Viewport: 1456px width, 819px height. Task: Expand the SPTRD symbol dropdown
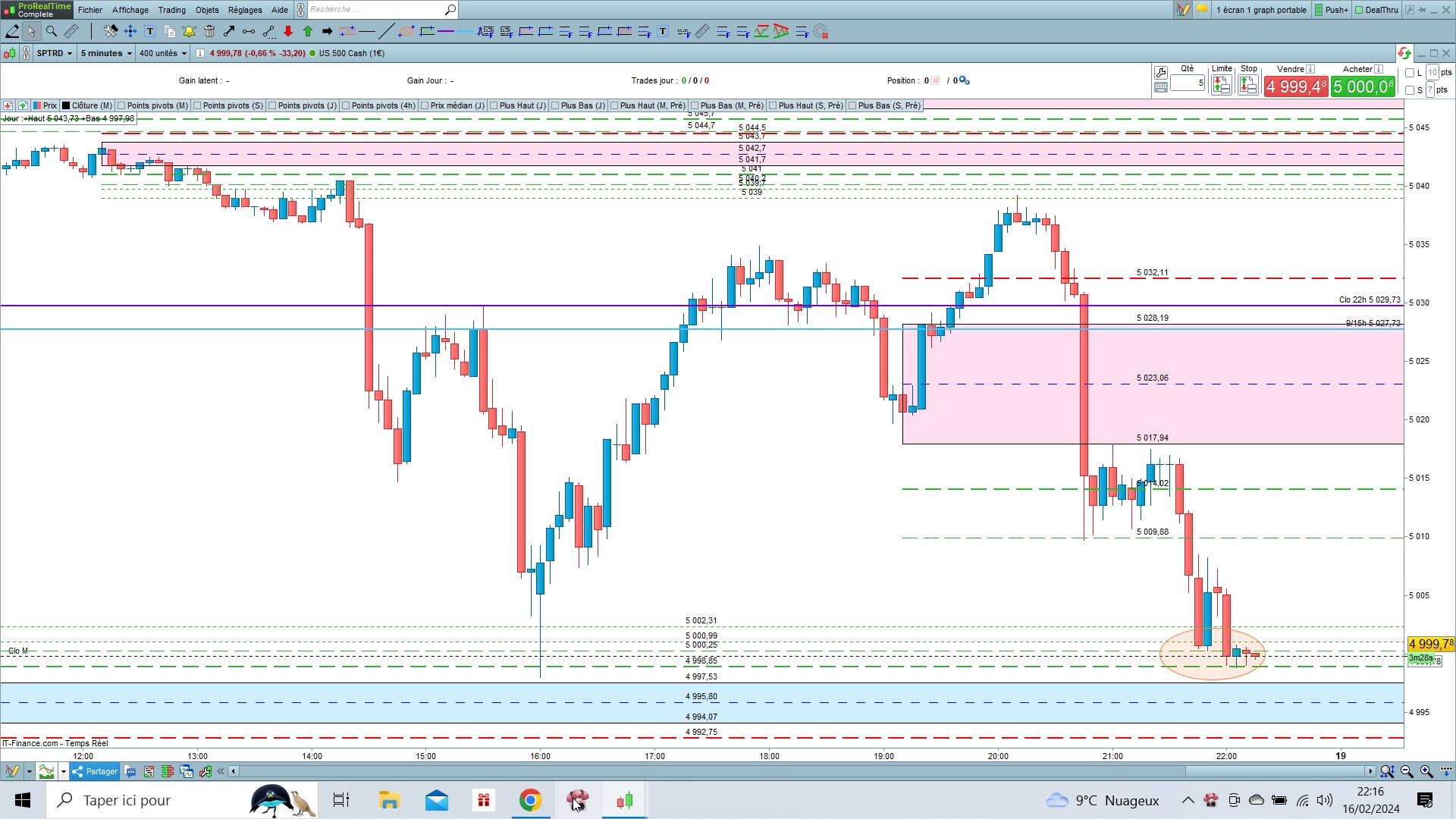55,53
